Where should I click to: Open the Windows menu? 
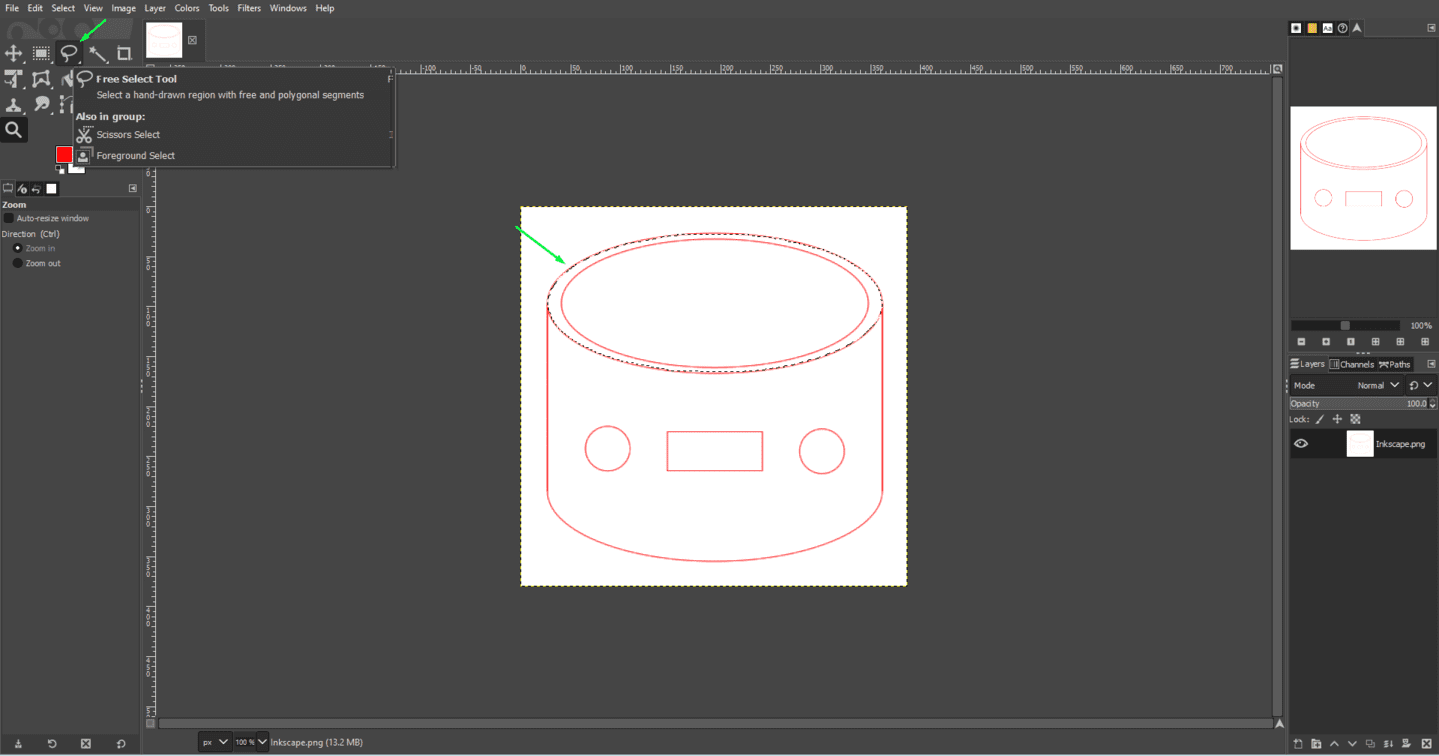[288, 8]
